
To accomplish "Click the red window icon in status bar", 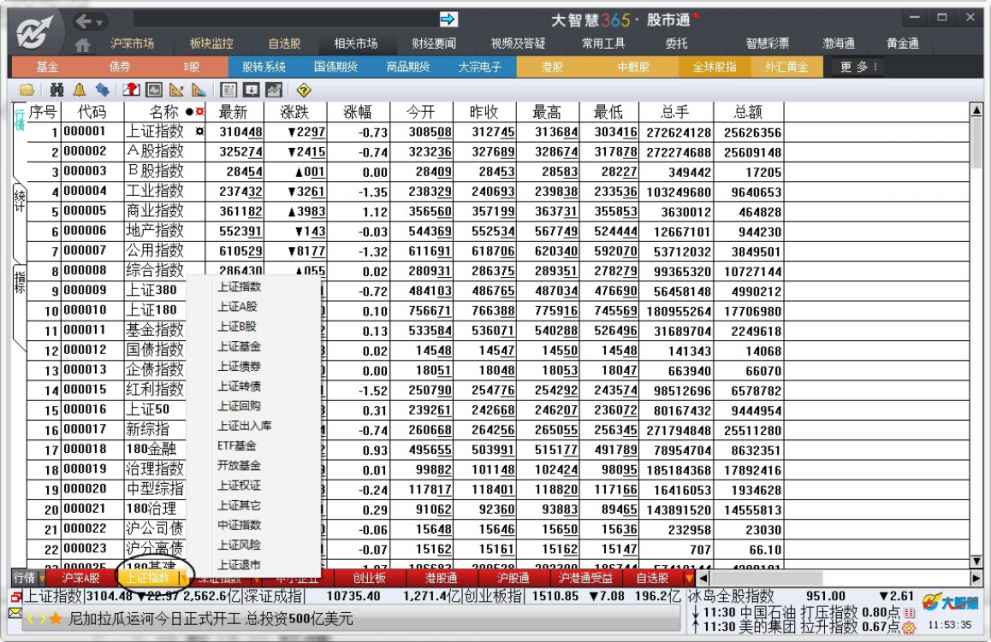I will pos(16,597).
